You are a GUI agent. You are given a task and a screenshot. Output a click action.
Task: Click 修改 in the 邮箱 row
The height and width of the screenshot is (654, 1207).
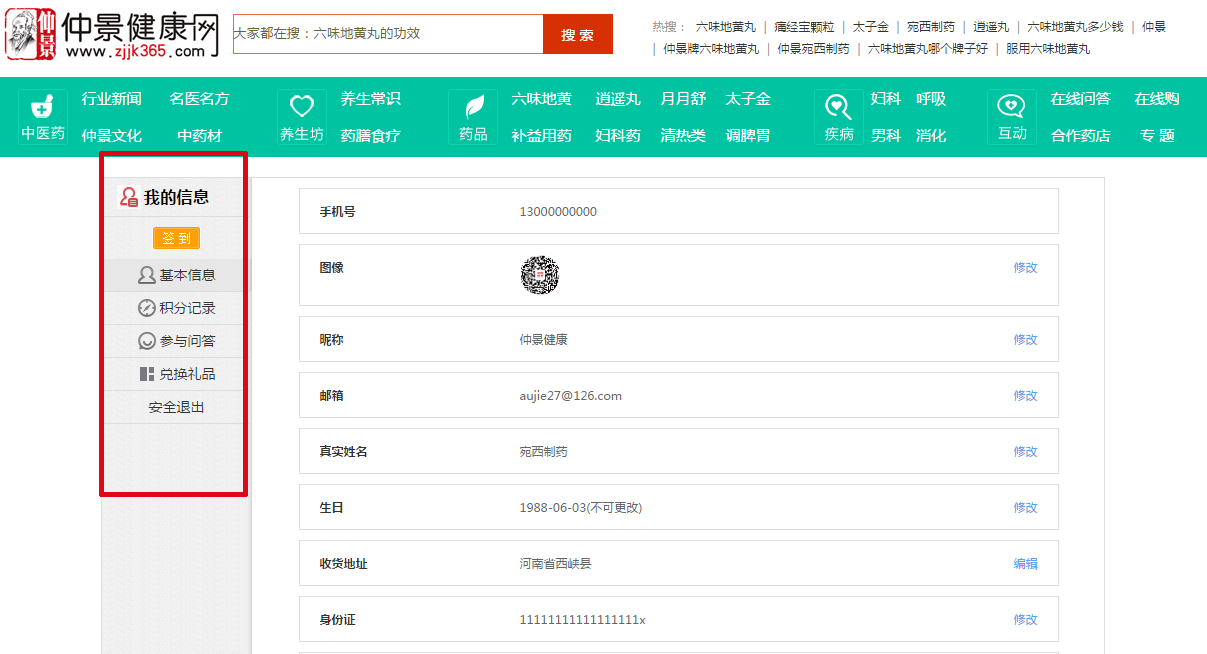1026,396
